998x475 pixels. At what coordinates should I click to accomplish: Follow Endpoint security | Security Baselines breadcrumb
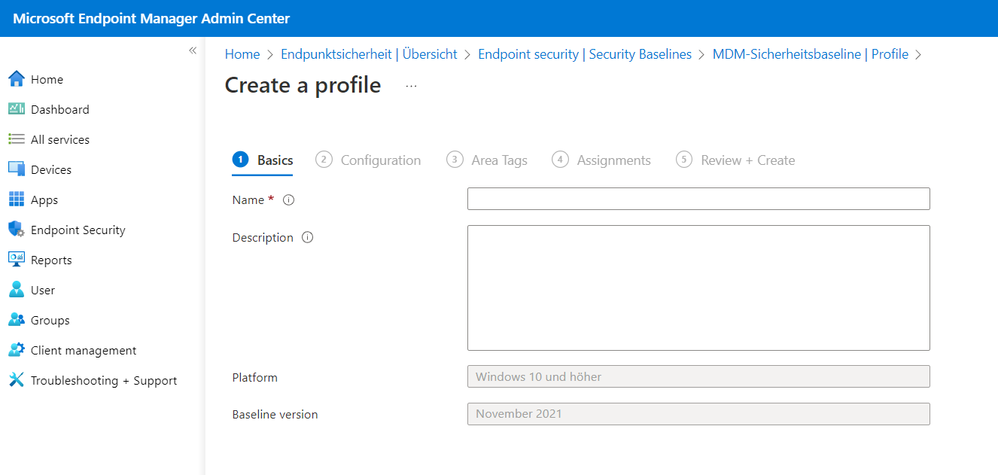[x=584, y=54]
